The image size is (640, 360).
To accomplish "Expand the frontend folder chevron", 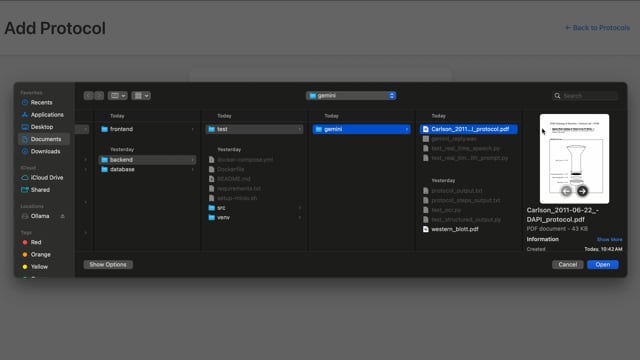I will tap(193, 129).
